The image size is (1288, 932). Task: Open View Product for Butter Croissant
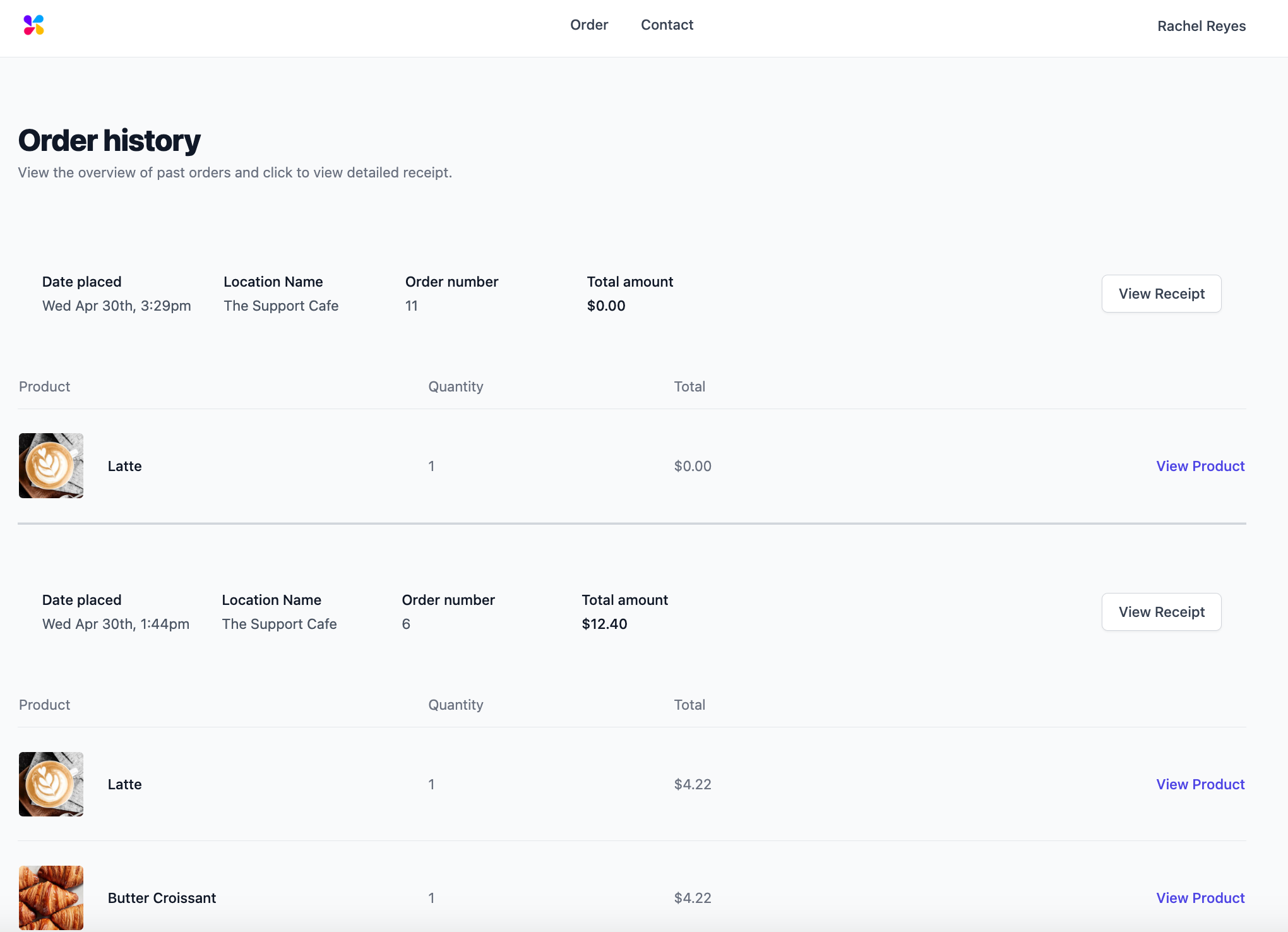click(x=1200, y=898)
